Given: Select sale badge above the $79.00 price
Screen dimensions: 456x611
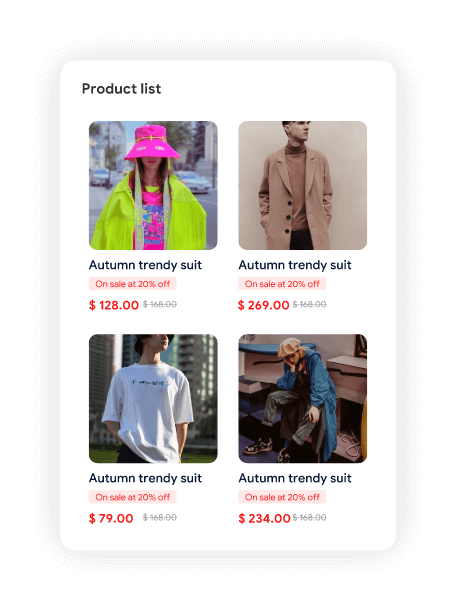Looking at the screenshot, I should click(x=133, y=497).
